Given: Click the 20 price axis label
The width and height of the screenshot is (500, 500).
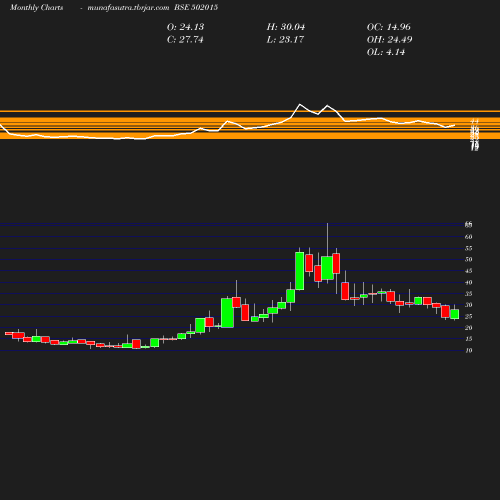Looking at the screenshot, I should pos(469,328).
